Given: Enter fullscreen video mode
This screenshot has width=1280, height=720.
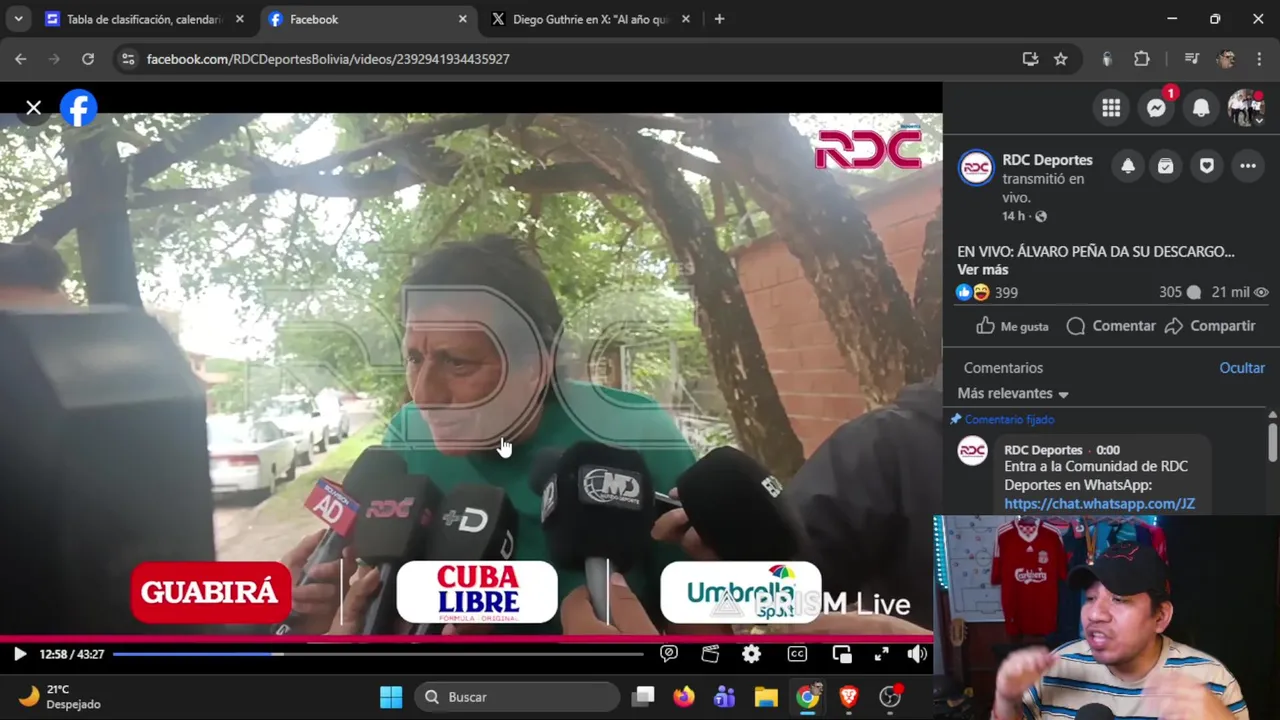Looking at the screenshot, I should [881, 654].
